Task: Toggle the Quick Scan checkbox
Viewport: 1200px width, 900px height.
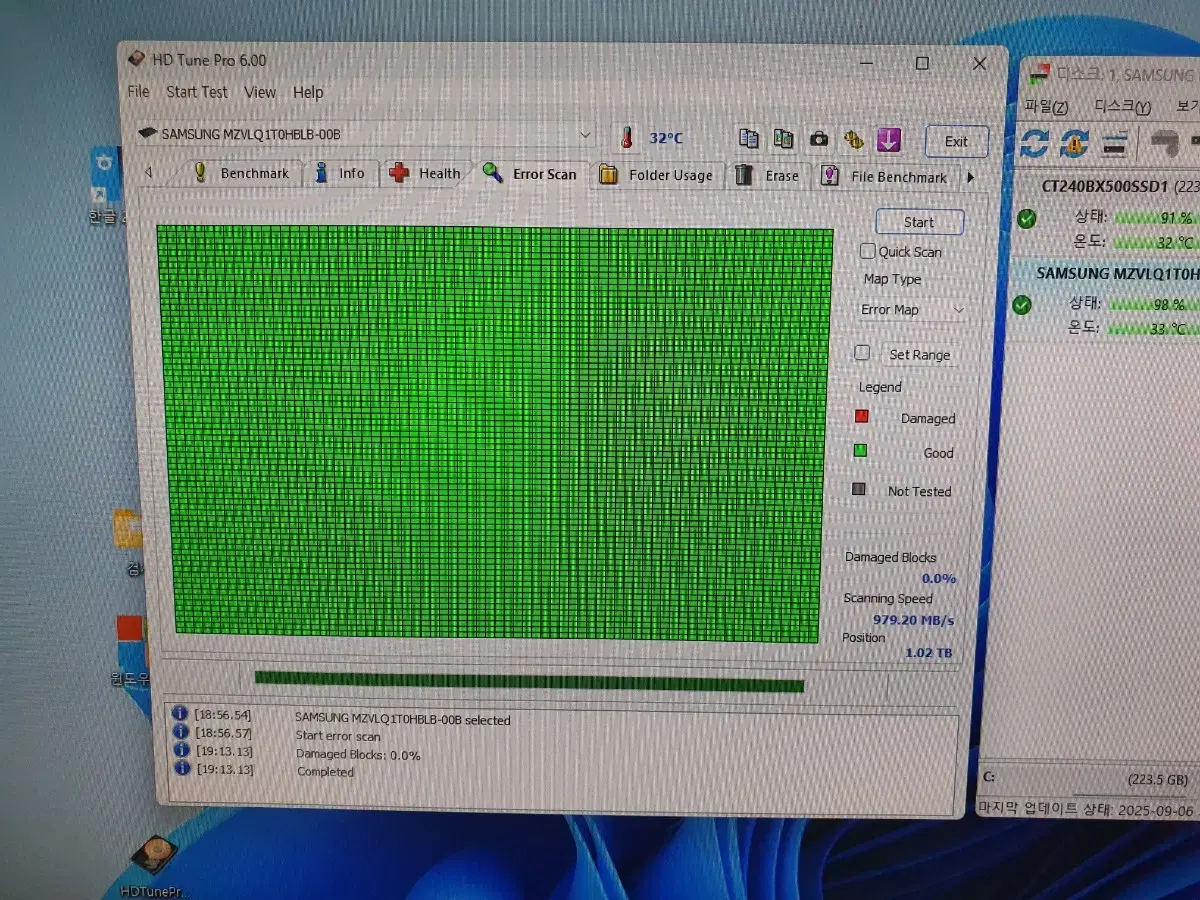Action: click(867, 251)
